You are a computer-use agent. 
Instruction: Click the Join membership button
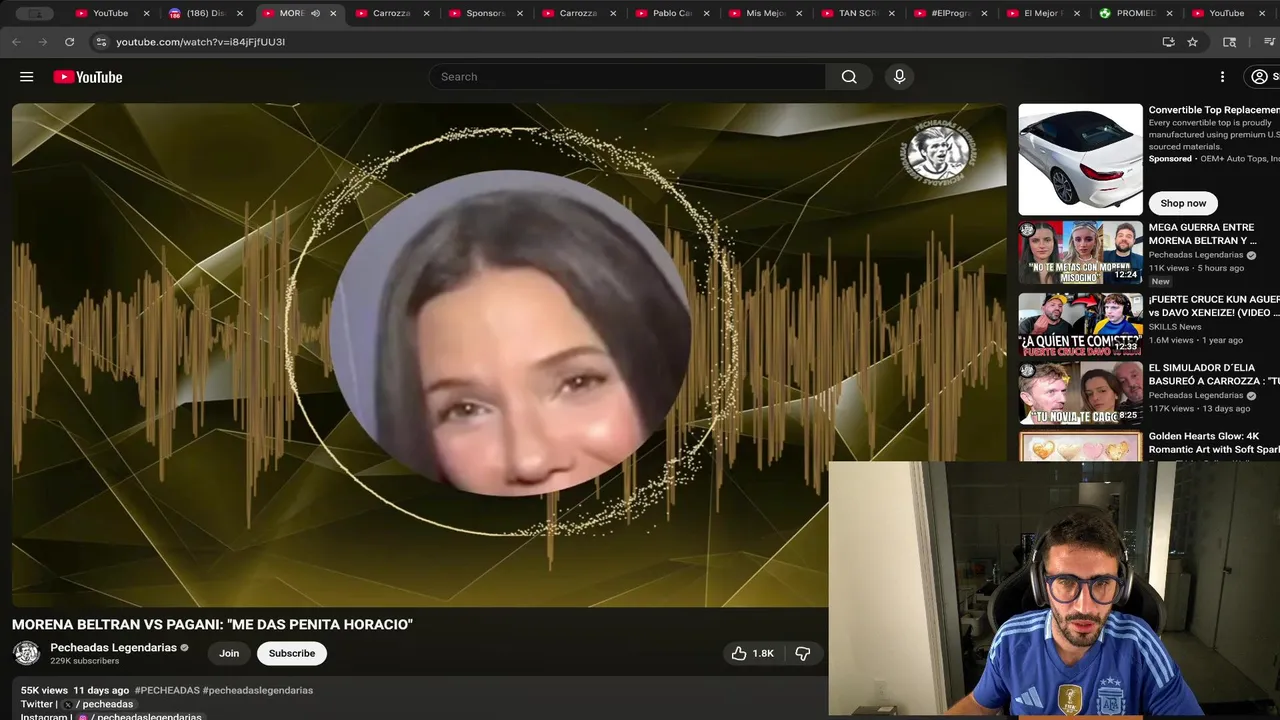(x=229, y=653)
